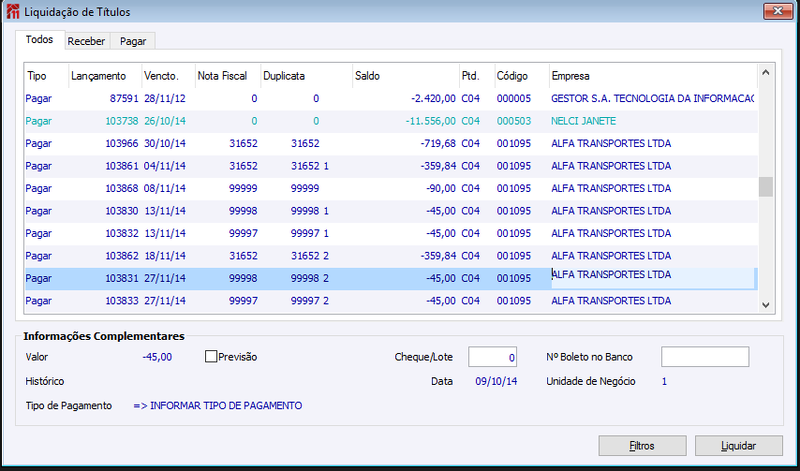The height and width of the screenshot is (471, 800).
Task: Click vencimento date 18/11/14
Action: pos(164,256)
